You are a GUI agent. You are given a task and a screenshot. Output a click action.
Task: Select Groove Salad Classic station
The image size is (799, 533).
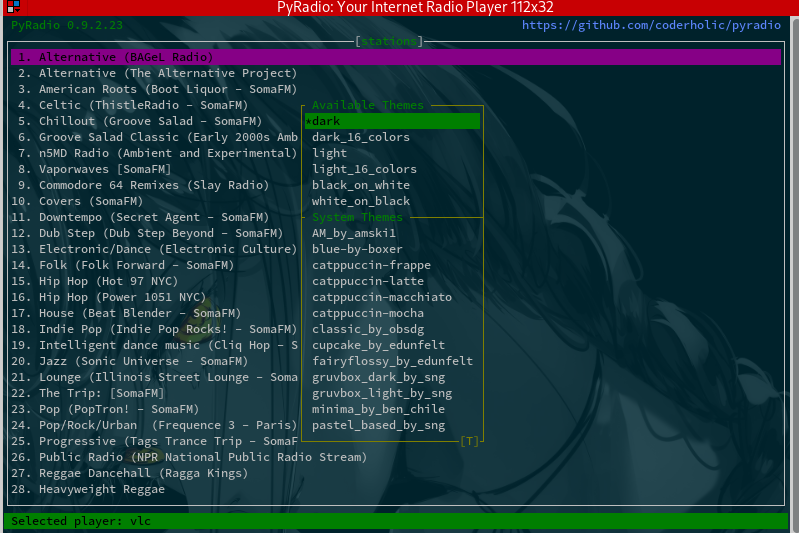pos(157,137)
